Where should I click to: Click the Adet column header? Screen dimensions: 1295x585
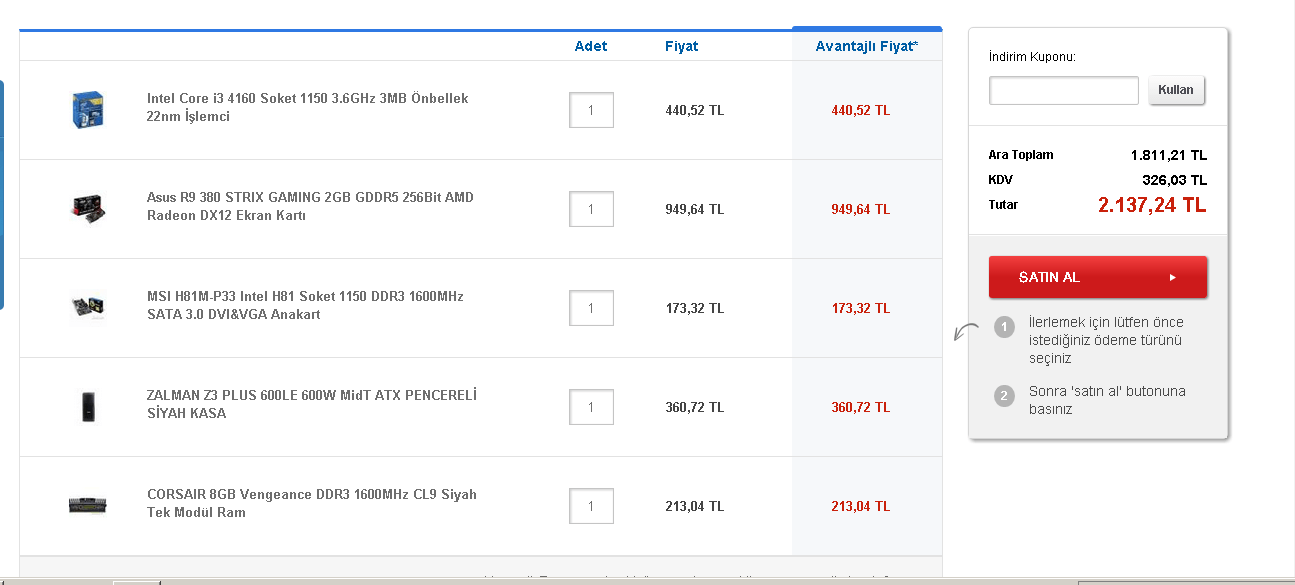click(591, 46)
